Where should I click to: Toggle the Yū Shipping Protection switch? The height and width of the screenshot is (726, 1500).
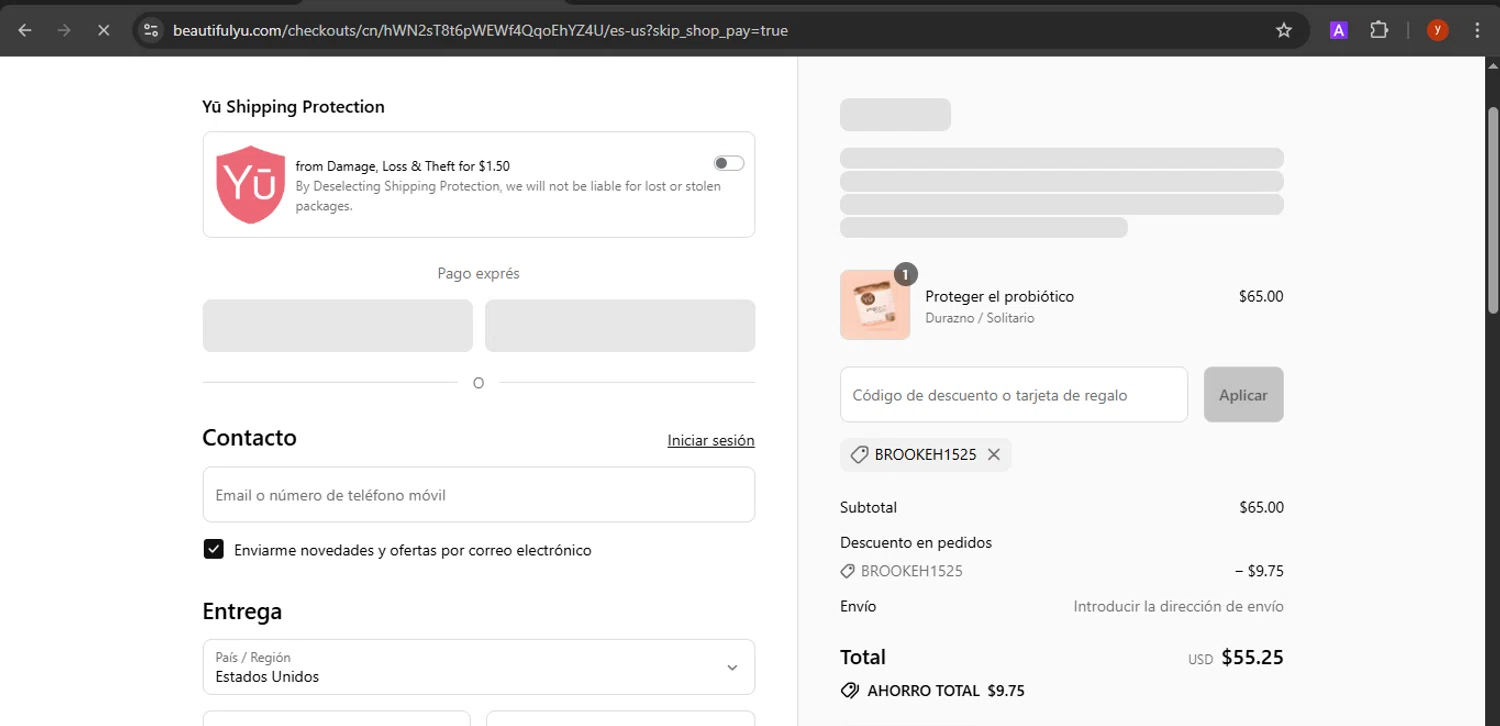728,163
